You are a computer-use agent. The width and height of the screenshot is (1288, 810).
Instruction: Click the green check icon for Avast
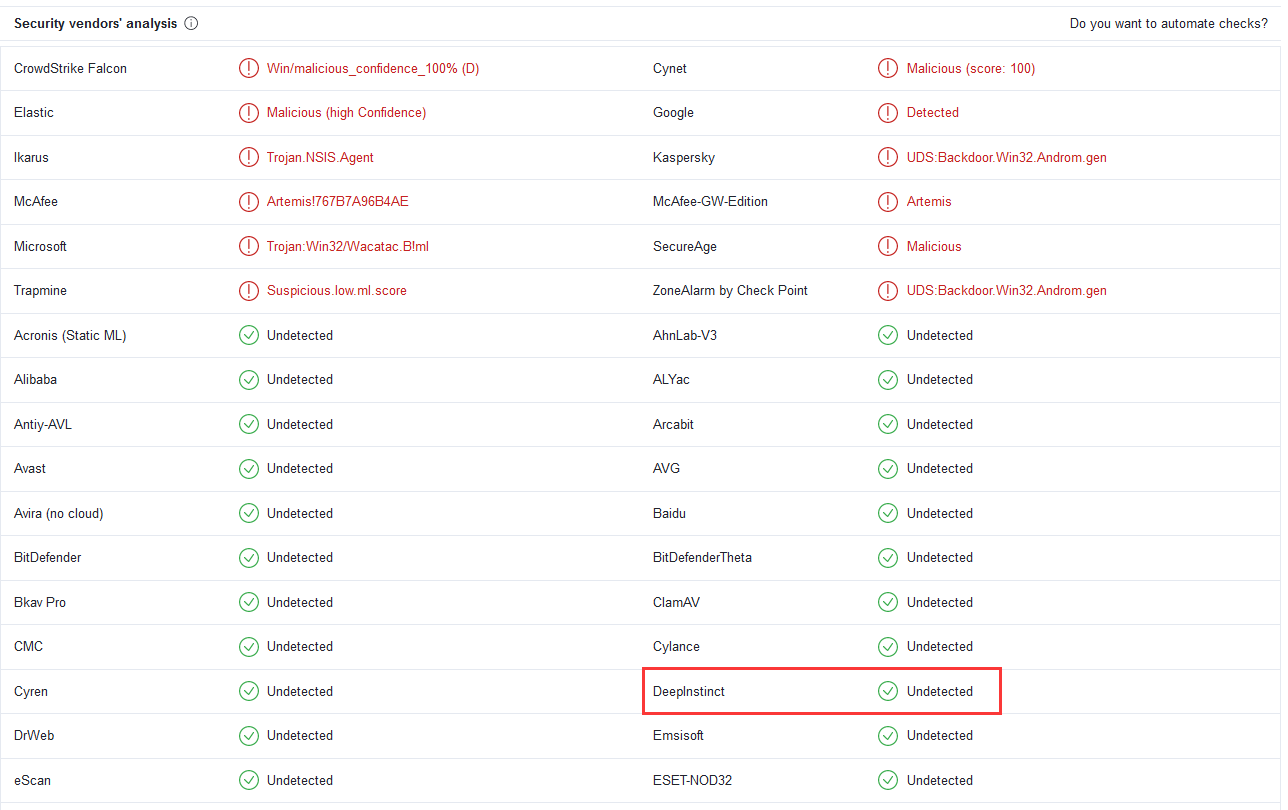248,469
